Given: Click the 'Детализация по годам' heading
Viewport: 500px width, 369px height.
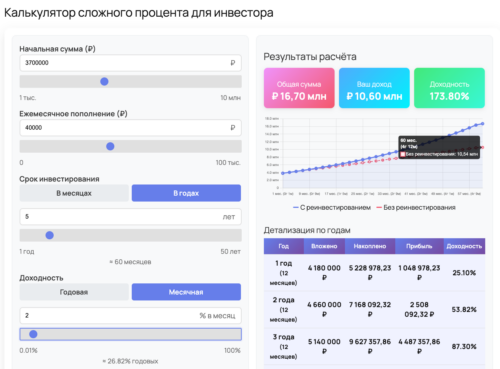Looking at the screenshot, I should (307, 230).
